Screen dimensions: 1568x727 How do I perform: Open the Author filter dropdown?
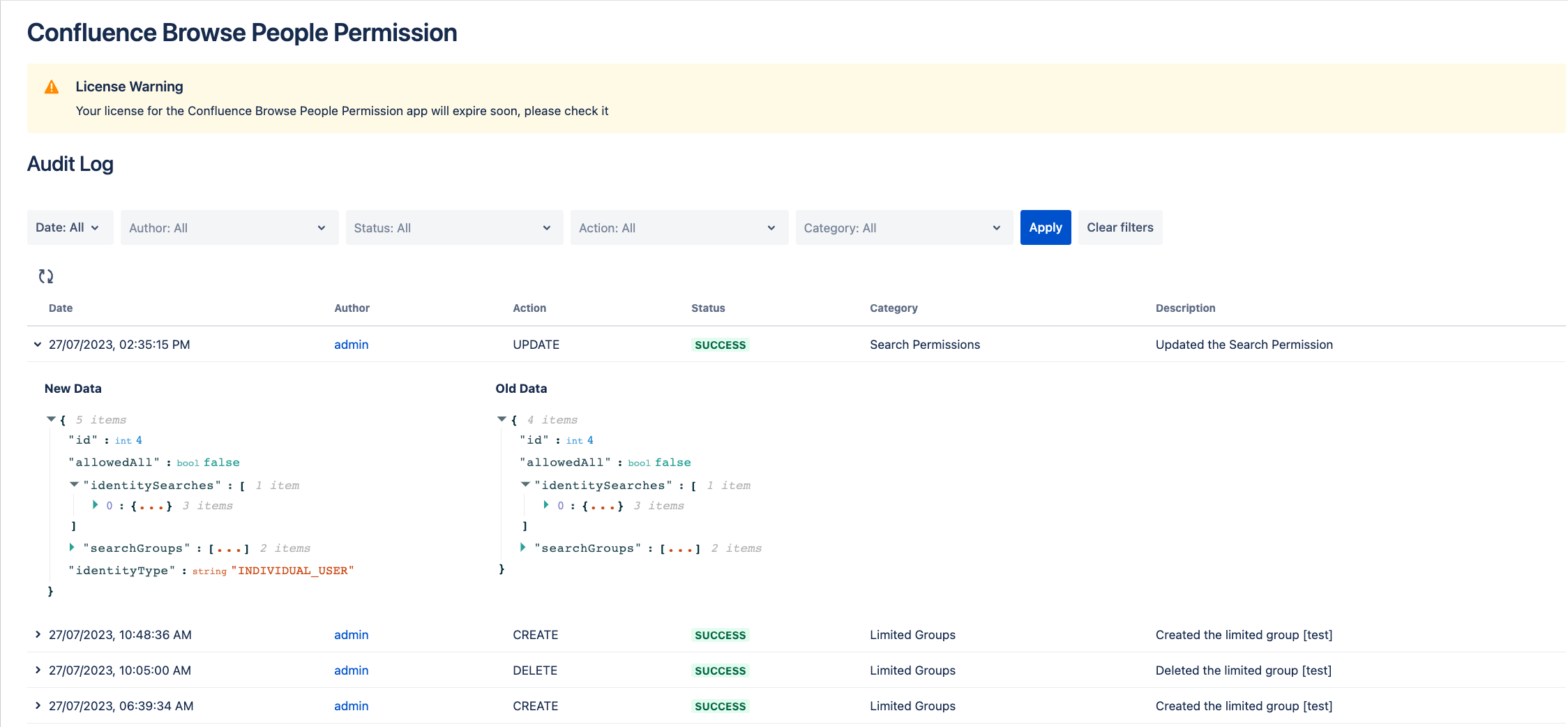pos(229,227)
